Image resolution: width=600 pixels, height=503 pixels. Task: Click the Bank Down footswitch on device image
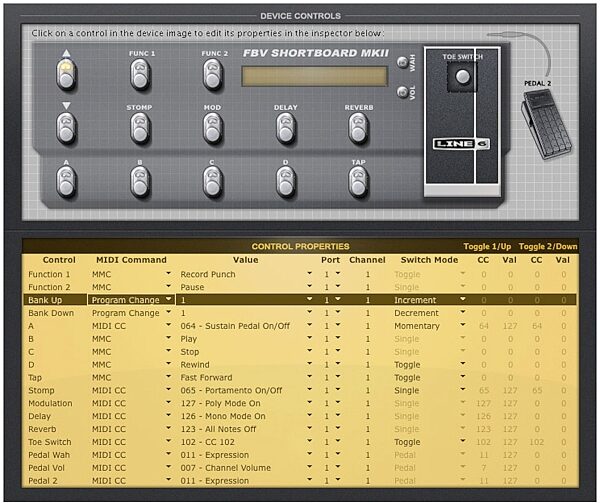coord(66,129)
